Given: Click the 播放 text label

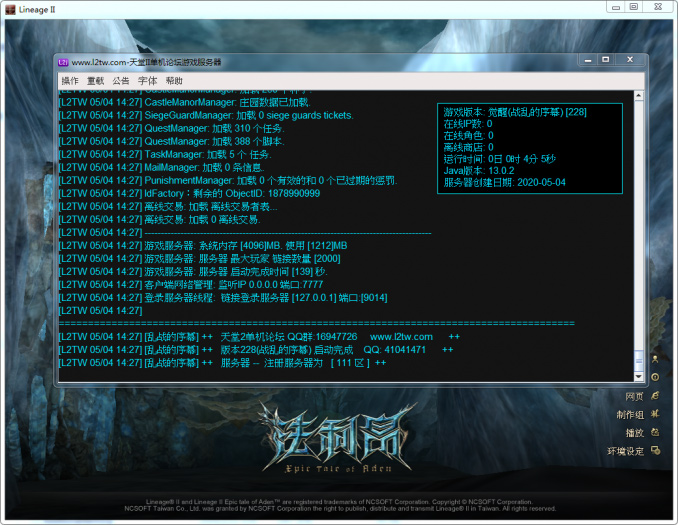Looking at the screenshot, I should coord(634,432).
